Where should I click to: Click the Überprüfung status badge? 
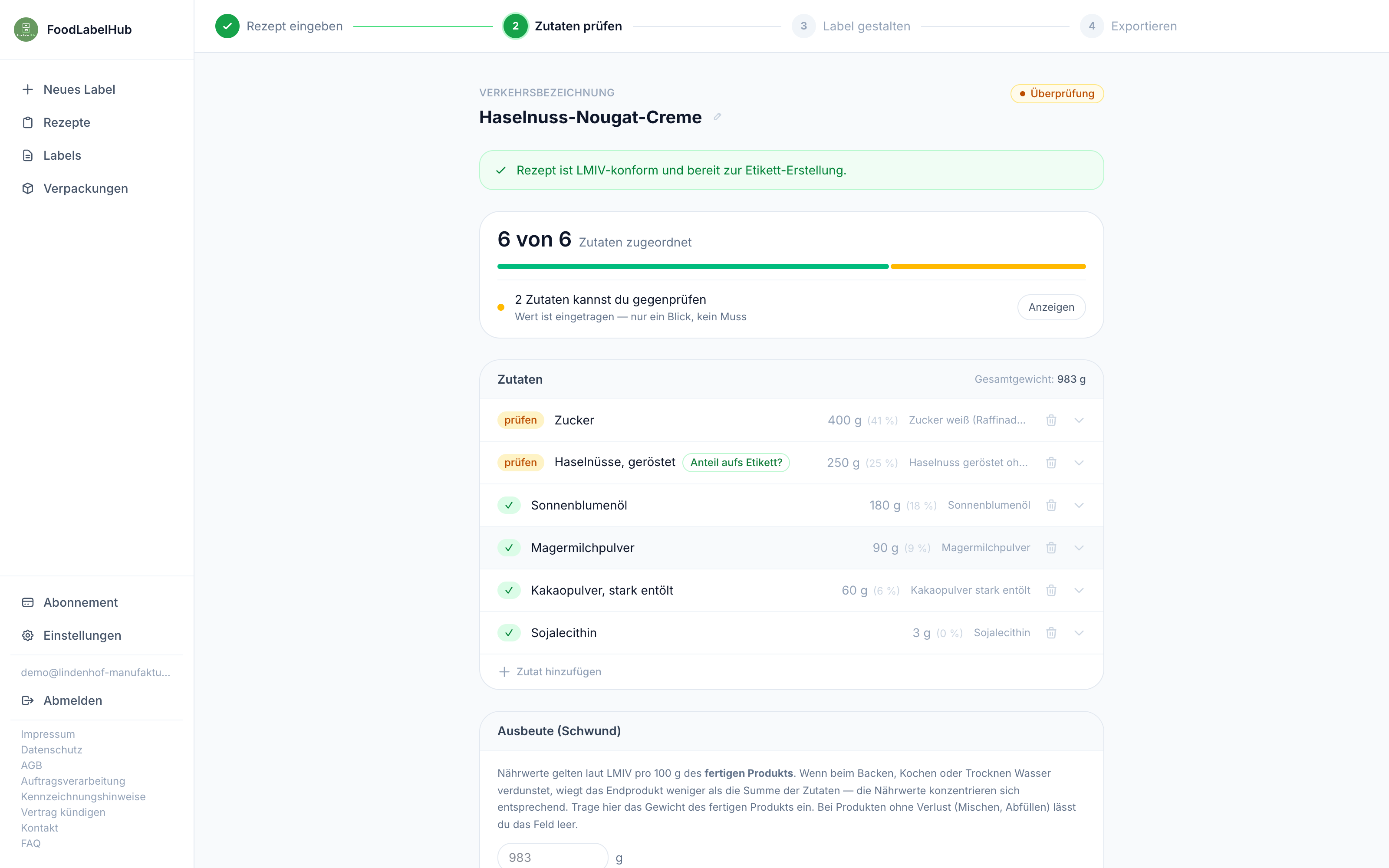tap(1057, 94)
